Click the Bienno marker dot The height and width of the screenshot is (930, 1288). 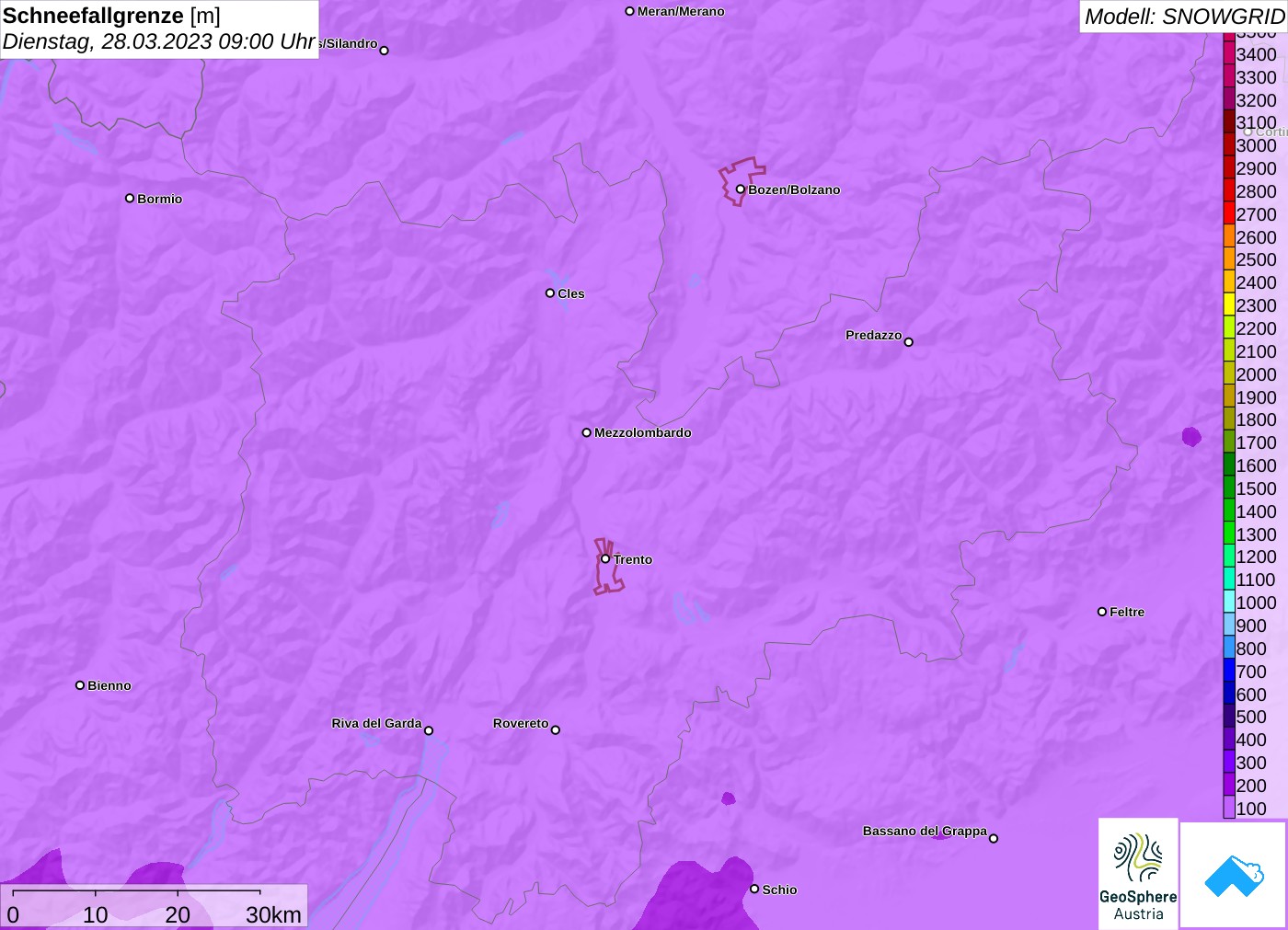point(80,685)
